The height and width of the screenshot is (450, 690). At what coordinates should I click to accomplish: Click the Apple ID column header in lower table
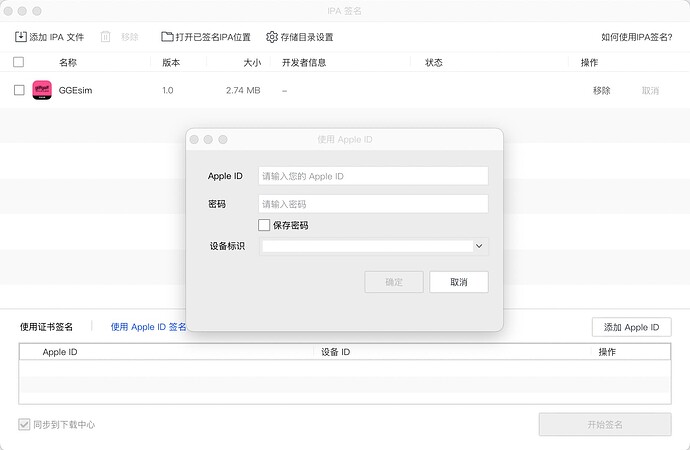[x=60, y=352]
